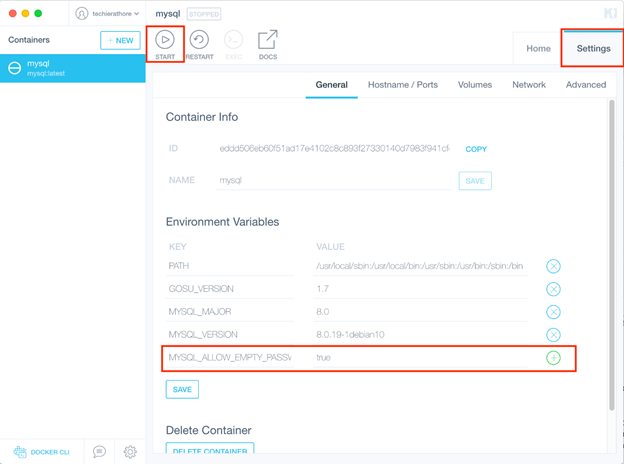Remove the MYSQL_MAJOR variable
Viewport: 624px width, 464px height.
[553, 312]
